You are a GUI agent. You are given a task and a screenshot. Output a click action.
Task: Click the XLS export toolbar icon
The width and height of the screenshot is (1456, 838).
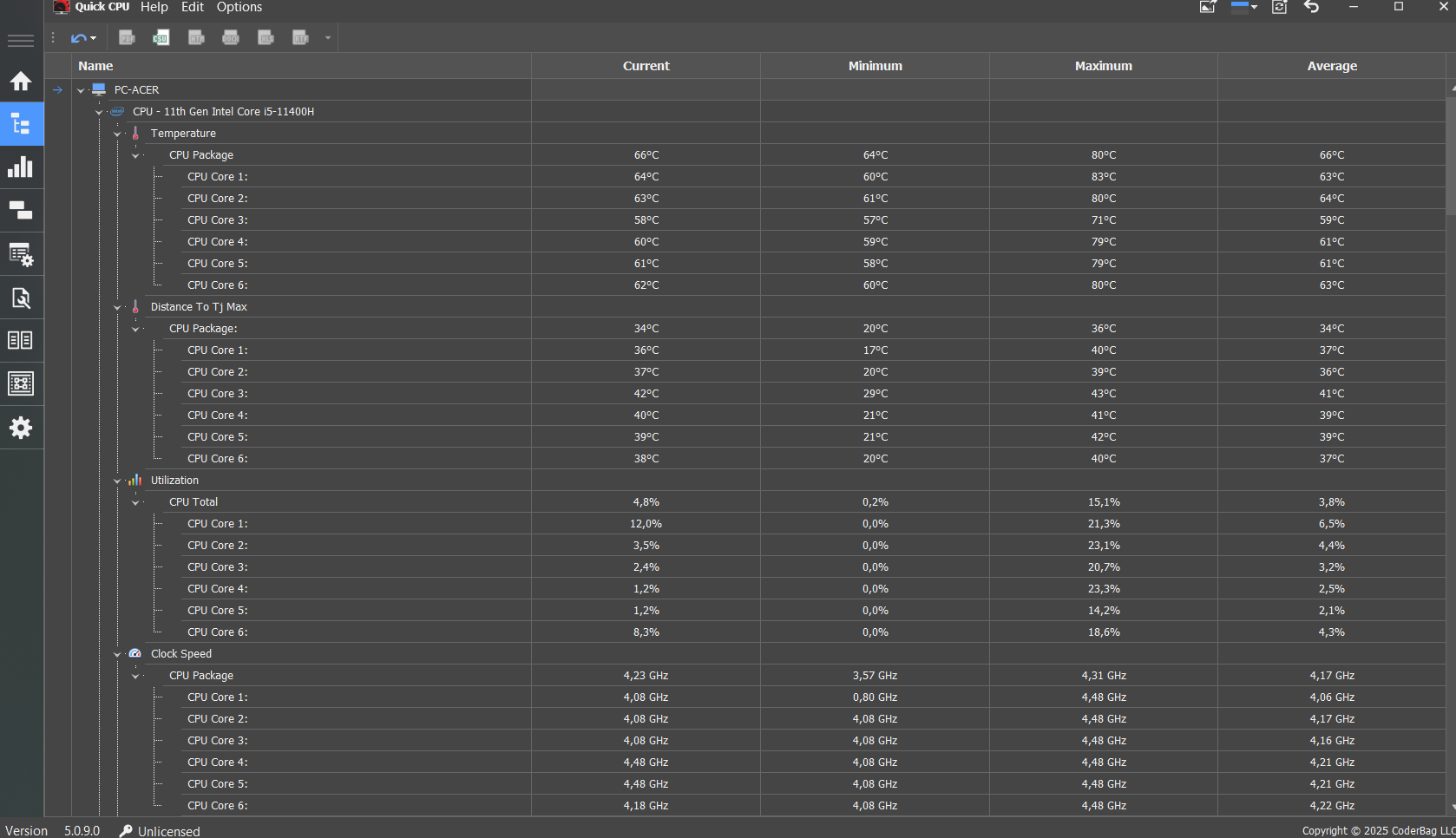pos(266,37)
